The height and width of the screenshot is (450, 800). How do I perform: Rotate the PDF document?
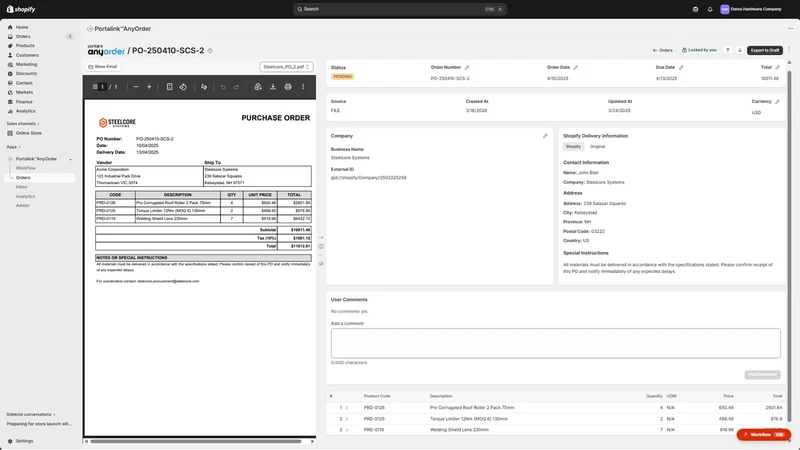(x=183, y=87)
